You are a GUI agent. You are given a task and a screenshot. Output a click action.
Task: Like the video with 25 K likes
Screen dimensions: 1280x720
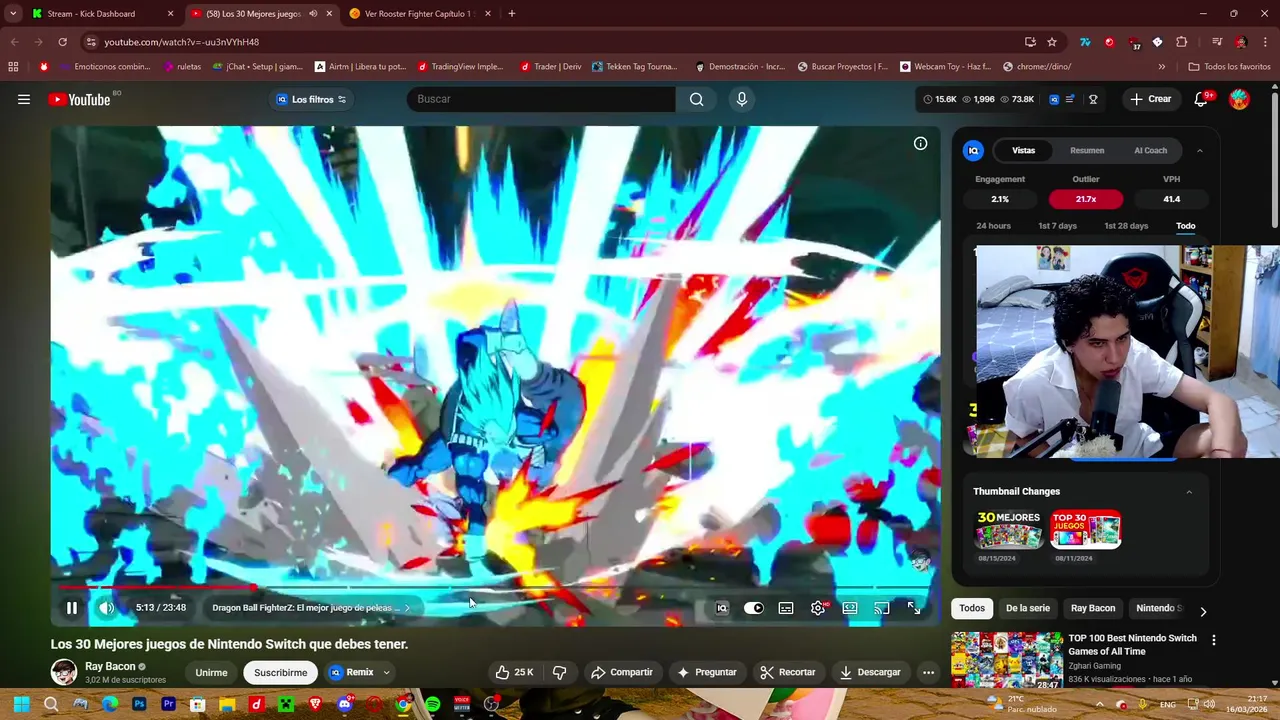514,672
